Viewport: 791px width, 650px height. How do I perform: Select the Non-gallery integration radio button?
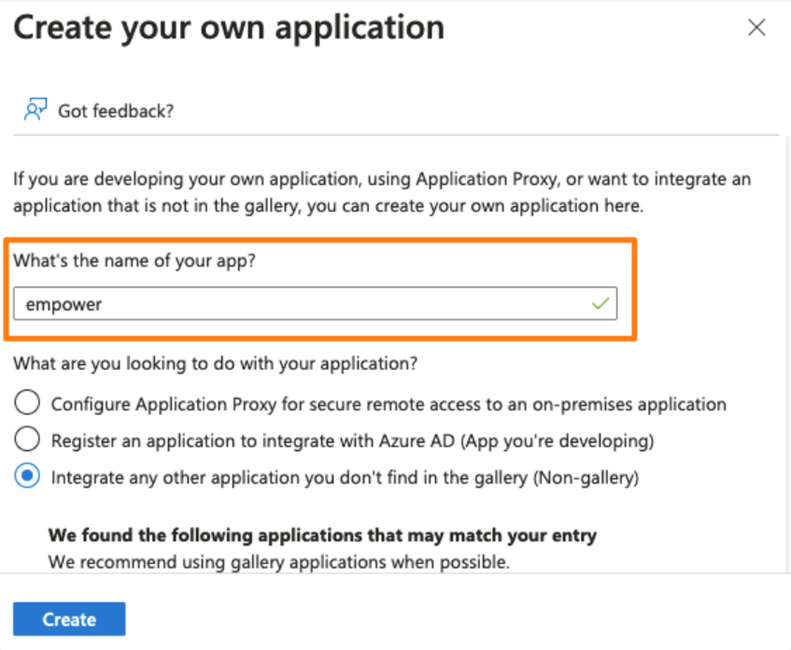click(x=27, y=476)
